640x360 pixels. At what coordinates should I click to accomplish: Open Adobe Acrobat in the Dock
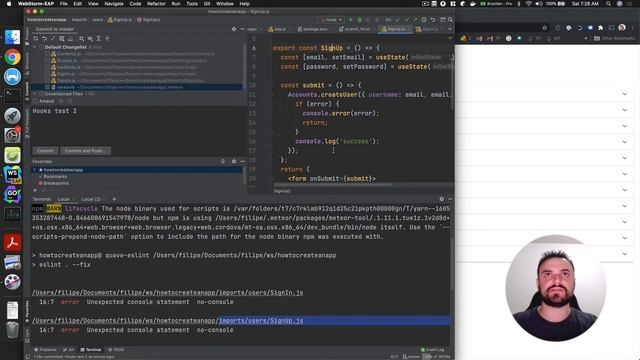[x=12, y=242]
